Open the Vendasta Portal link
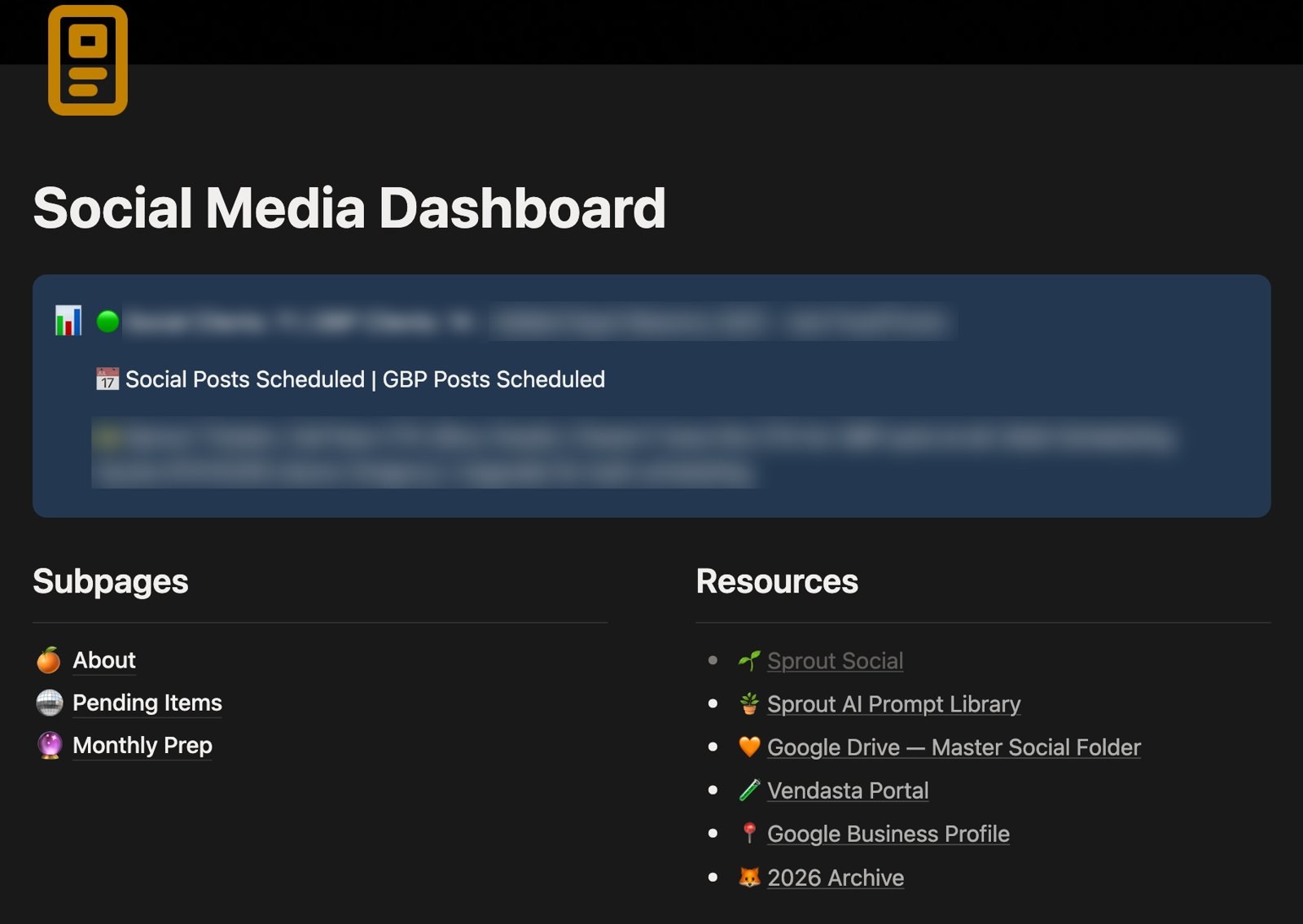 coord(848,790)
